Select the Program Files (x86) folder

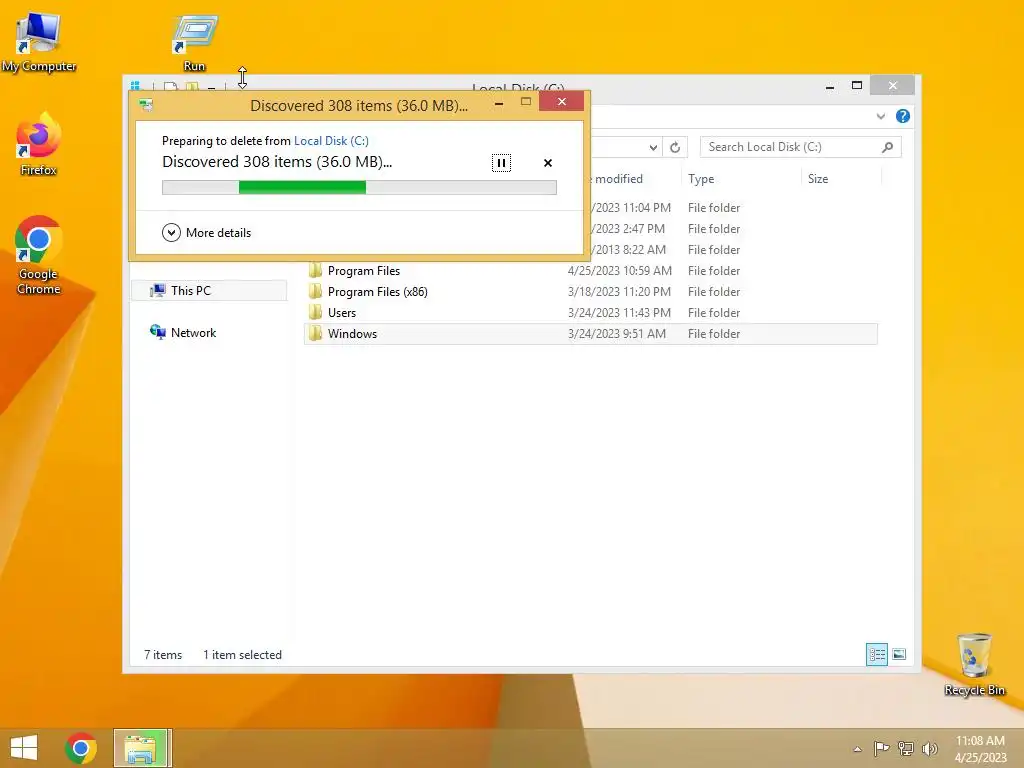click(377, 292)
